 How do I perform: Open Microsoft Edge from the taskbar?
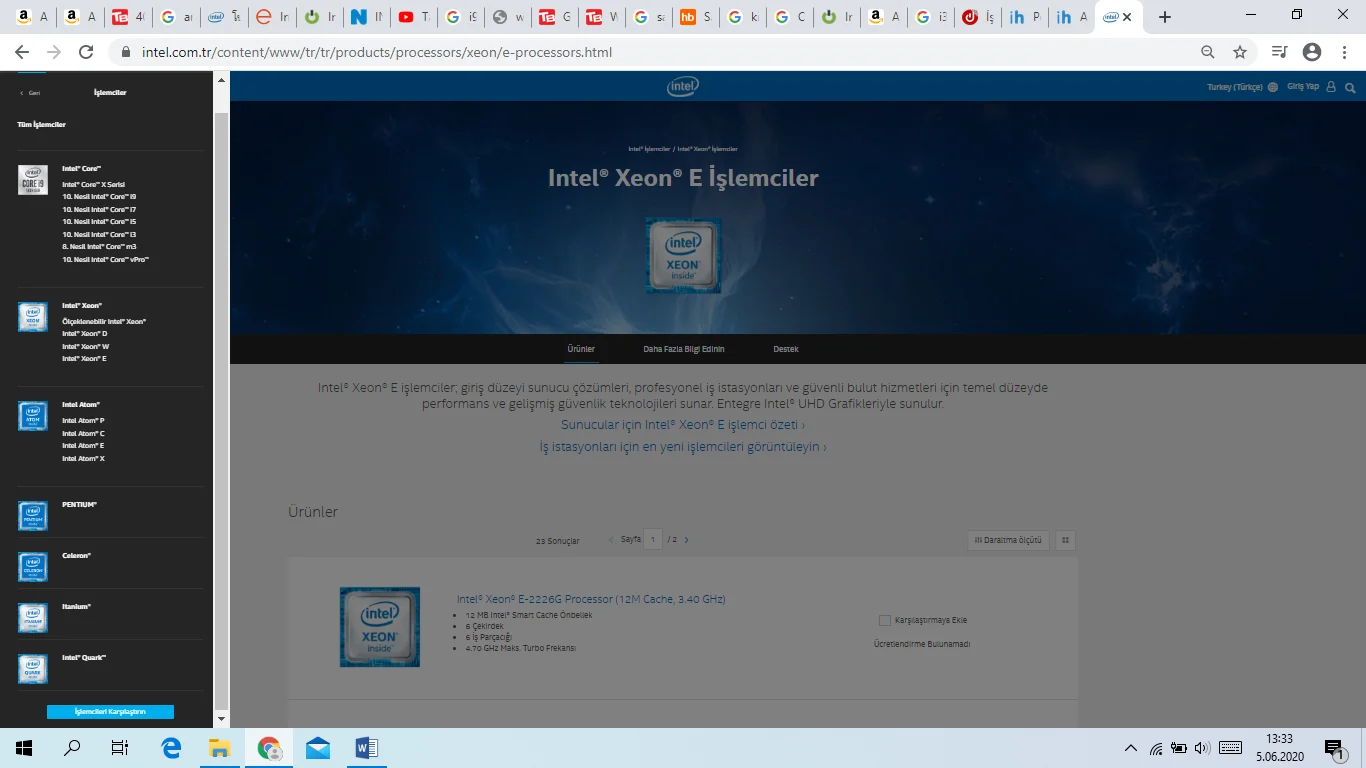tap(171, 748)
